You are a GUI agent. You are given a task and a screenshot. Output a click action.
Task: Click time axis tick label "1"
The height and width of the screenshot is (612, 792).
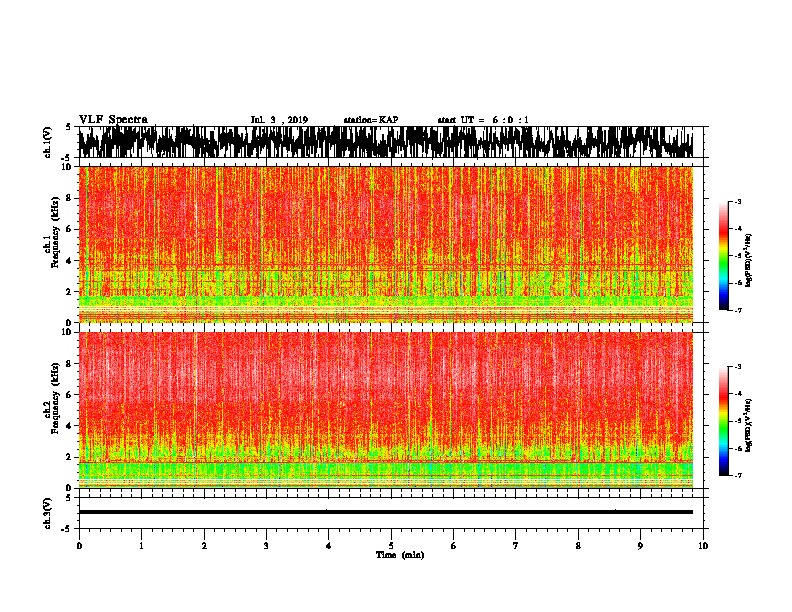(x=141, y=546)
